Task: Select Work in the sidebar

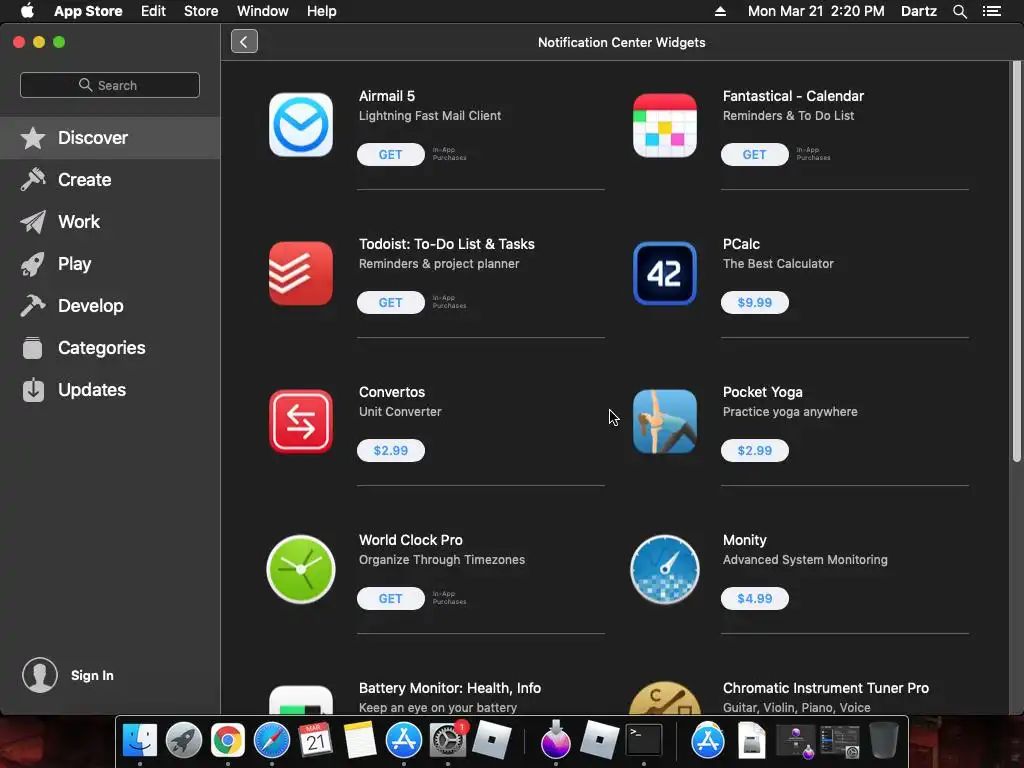Action: (110, 221)
